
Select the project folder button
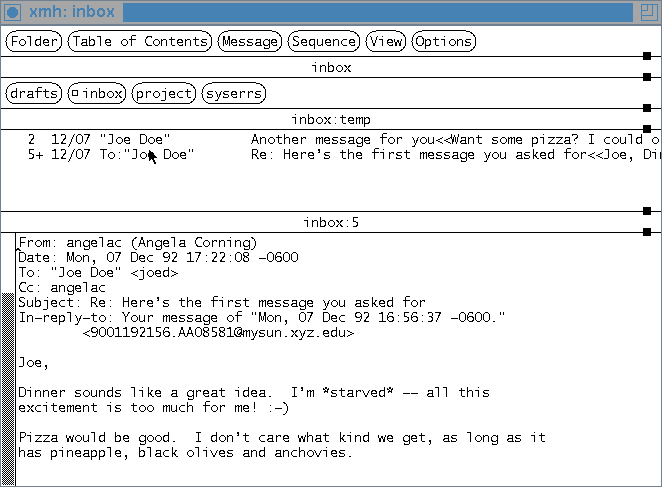pos(163,93)
